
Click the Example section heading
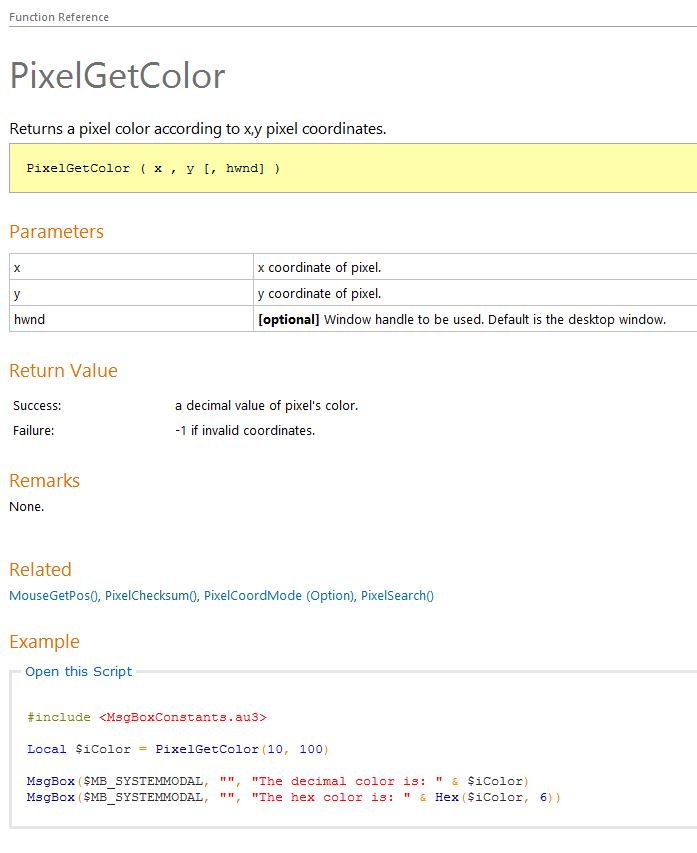(44, 641)
